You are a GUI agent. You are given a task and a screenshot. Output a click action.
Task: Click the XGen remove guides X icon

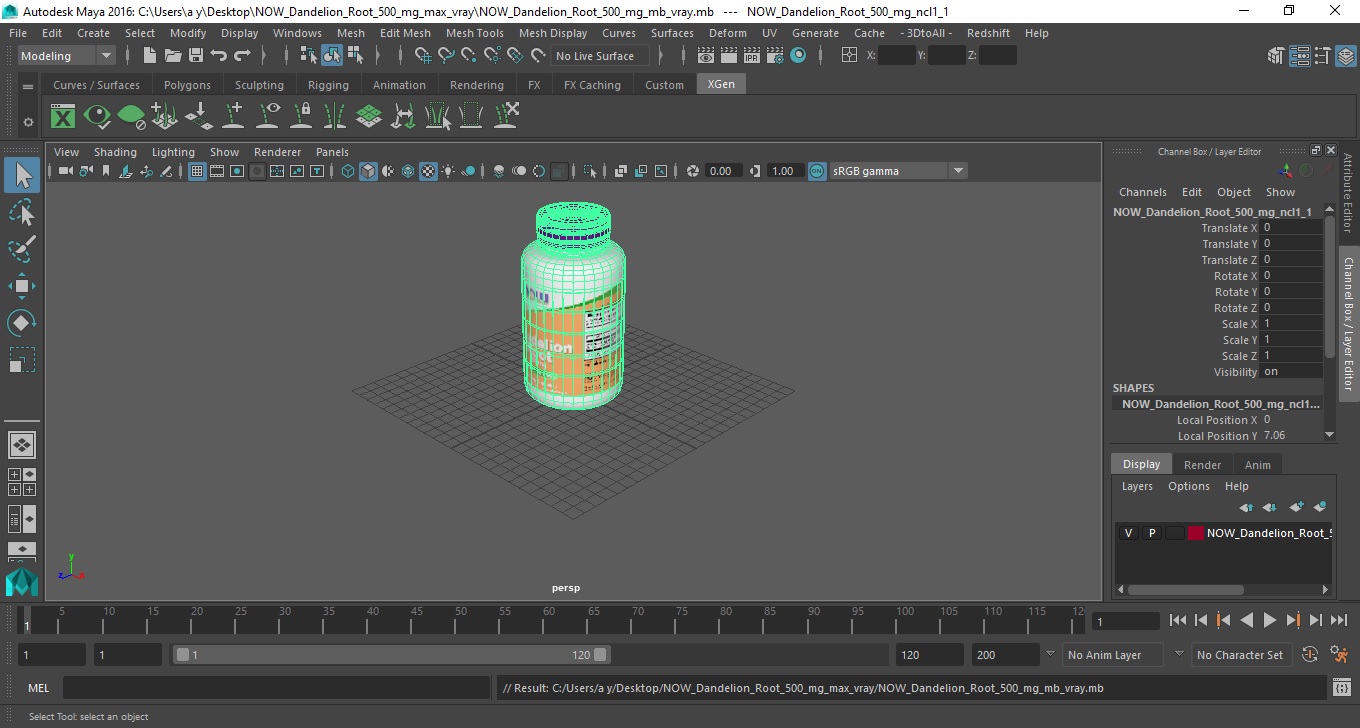tap(506, 116)
